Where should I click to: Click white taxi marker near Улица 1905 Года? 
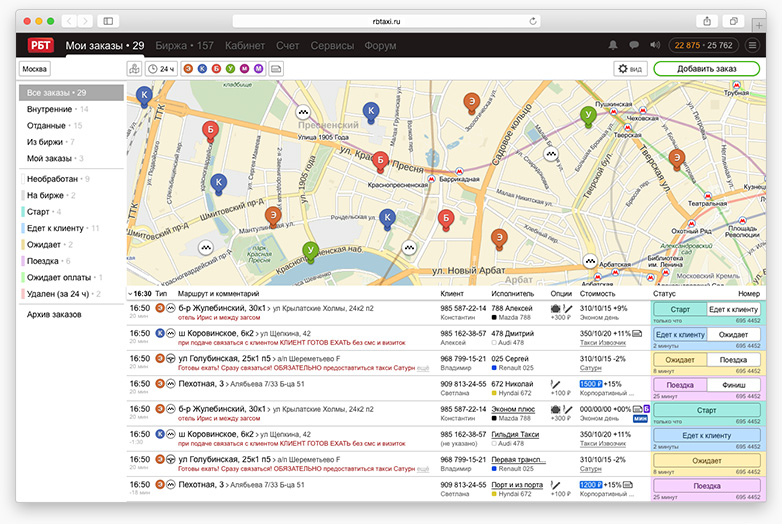coord(303,112)
